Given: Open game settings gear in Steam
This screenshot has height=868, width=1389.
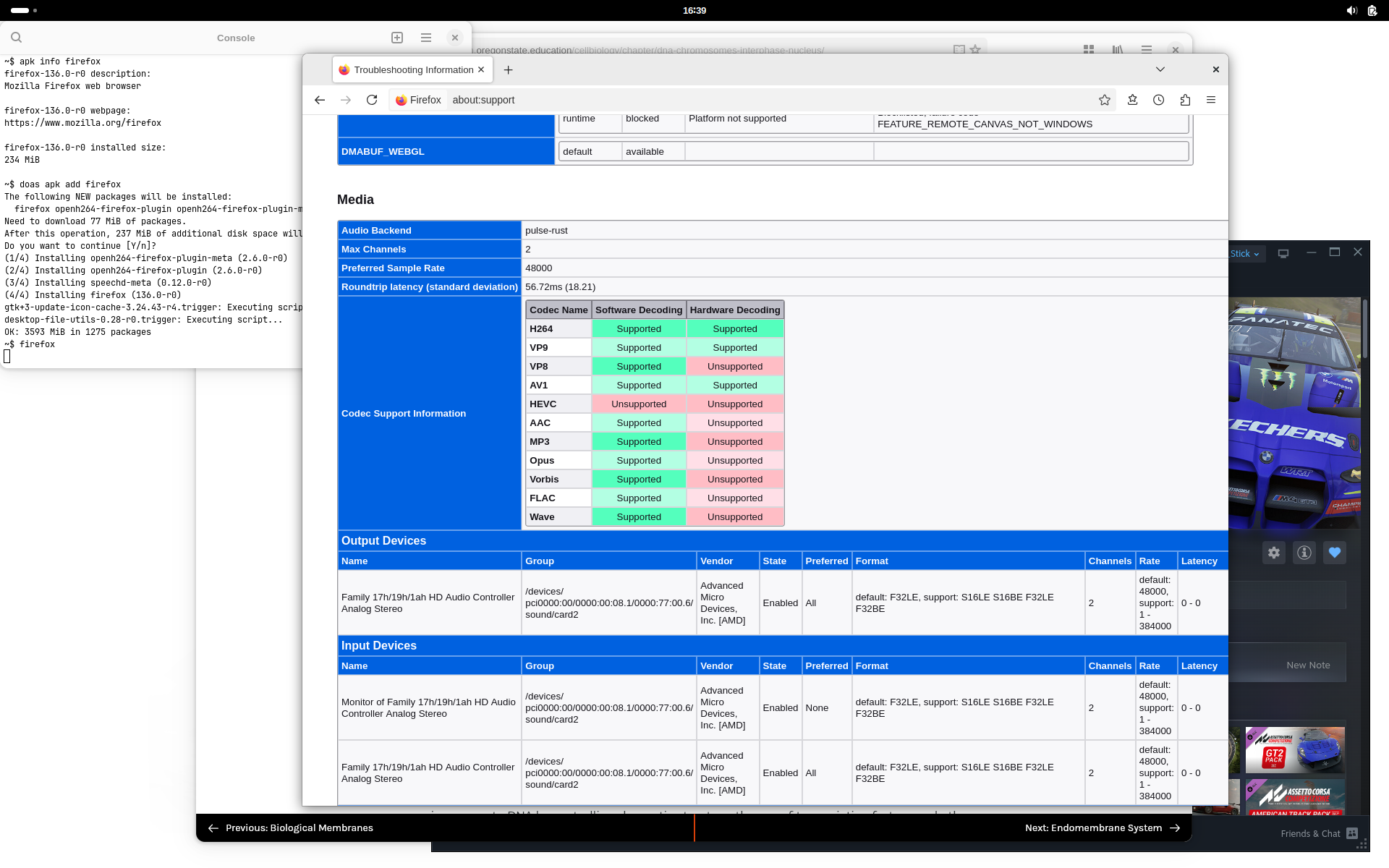Looking at the screenshot, I should 1274,553.
